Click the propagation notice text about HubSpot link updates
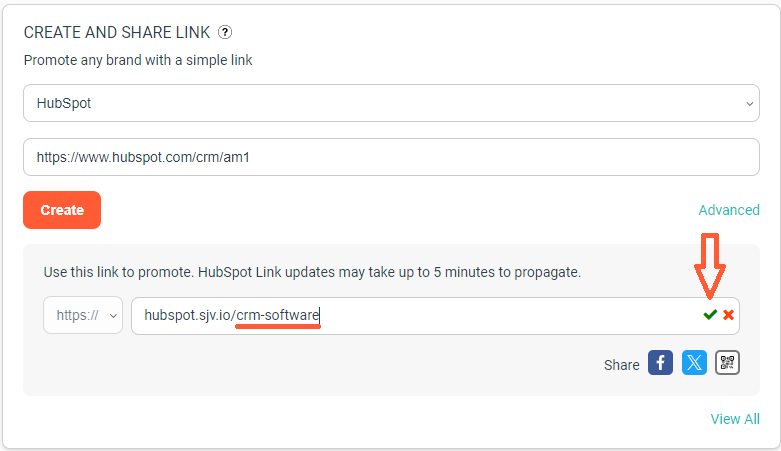Screen dimensions: 781x451 pyautogui.click(x=312, y=272)
